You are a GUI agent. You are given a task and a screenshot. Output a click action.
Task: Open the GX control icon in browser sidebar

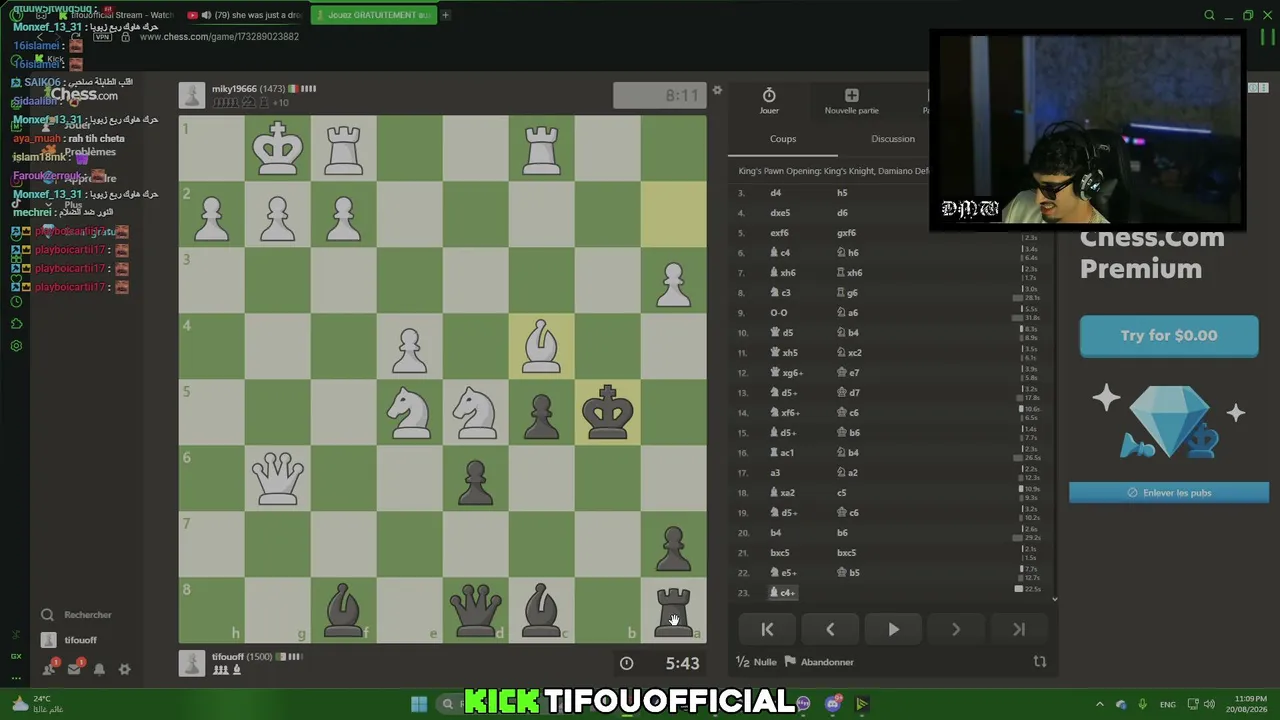[16, 656]
